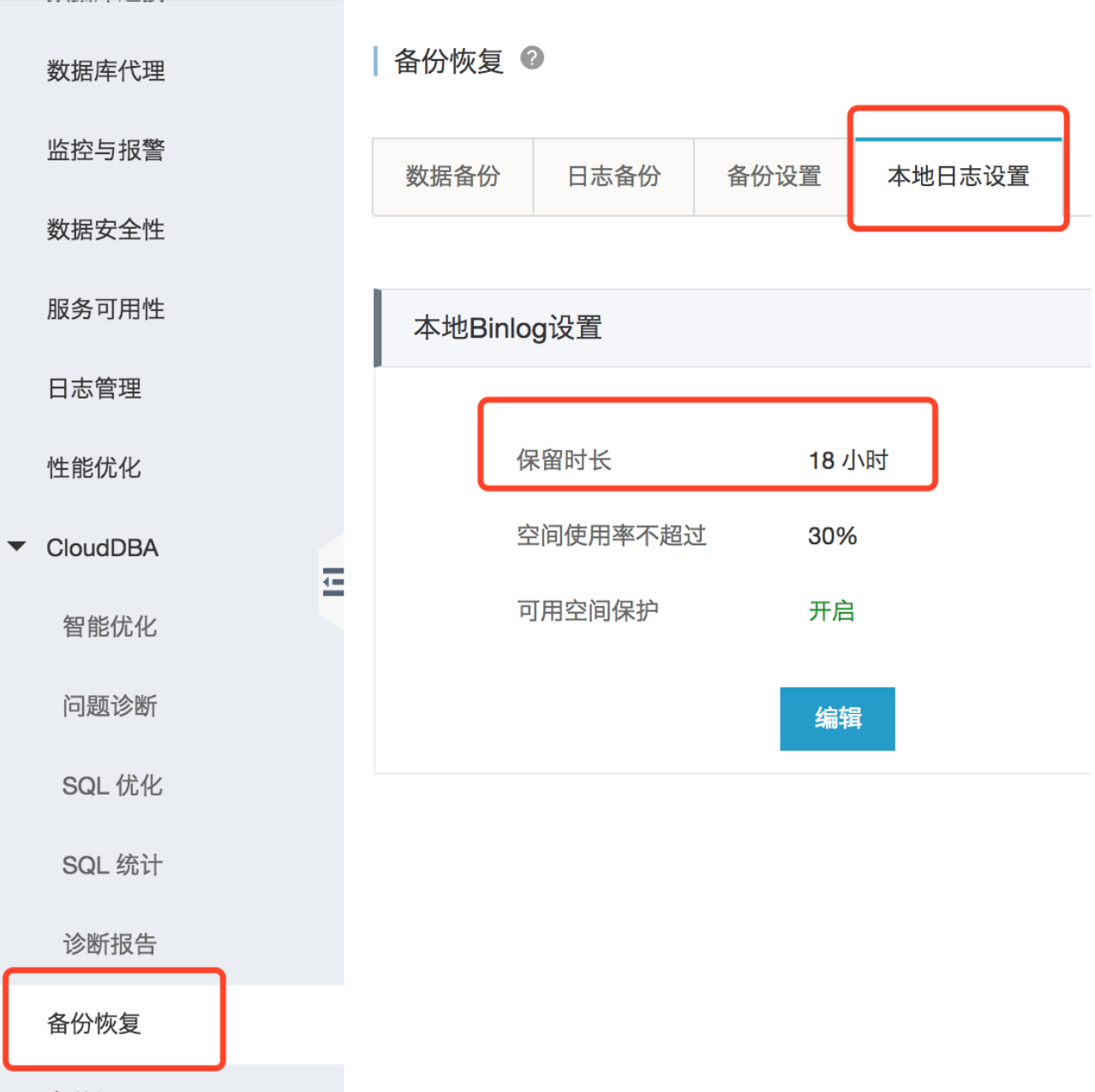This screenshot has width=1095, height=1092.
Task: Select 问题诊断 under CloudDBA
Action: pos(110,706)
